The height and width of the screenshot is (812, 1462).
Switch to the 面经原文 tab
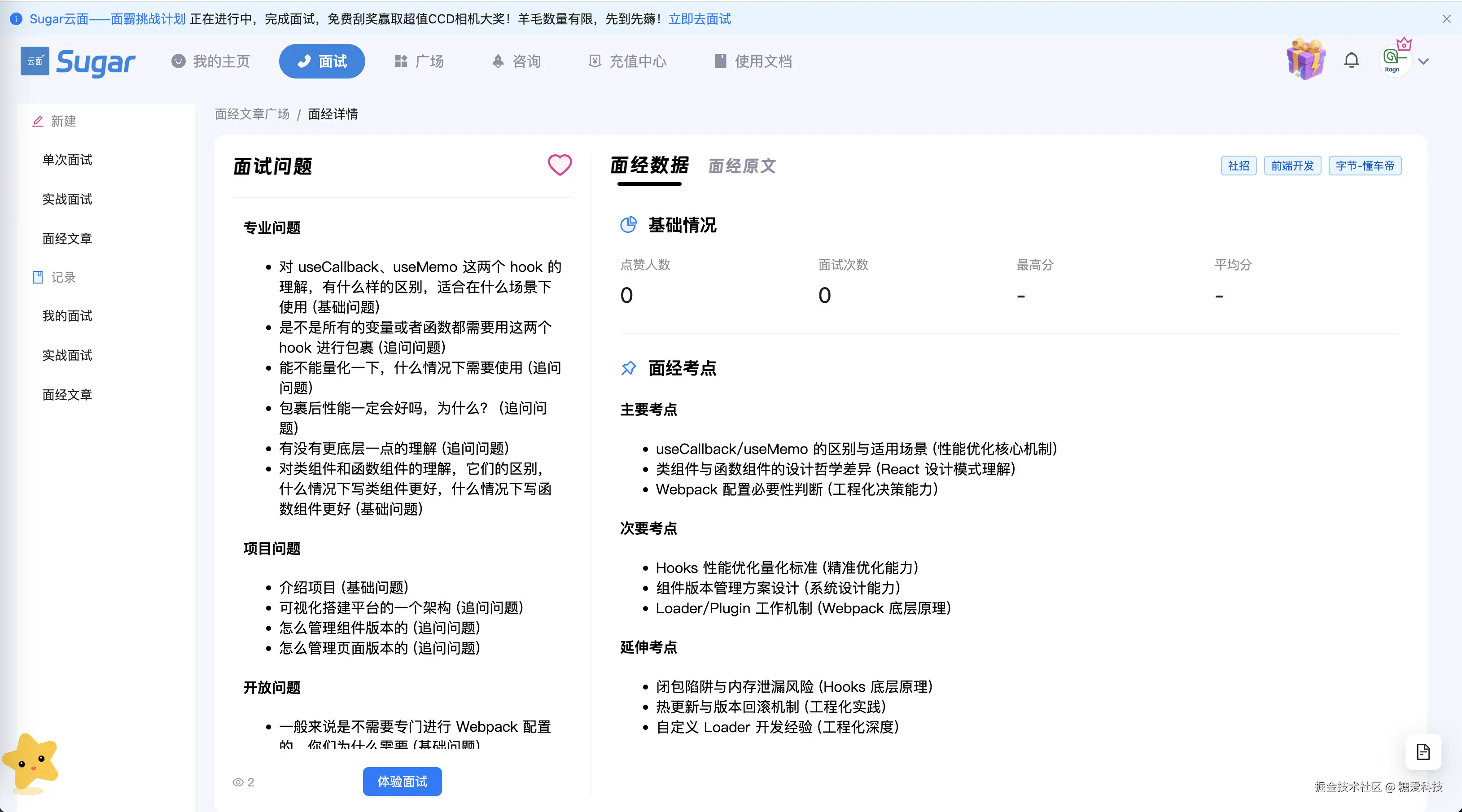point(742,166)
